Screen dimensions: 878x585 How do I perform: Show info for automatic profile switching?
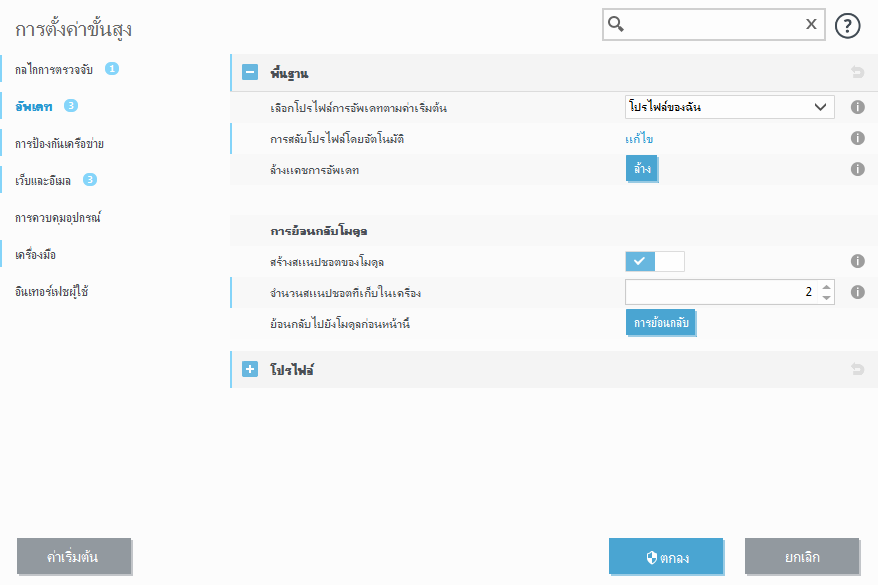[857, 138]
